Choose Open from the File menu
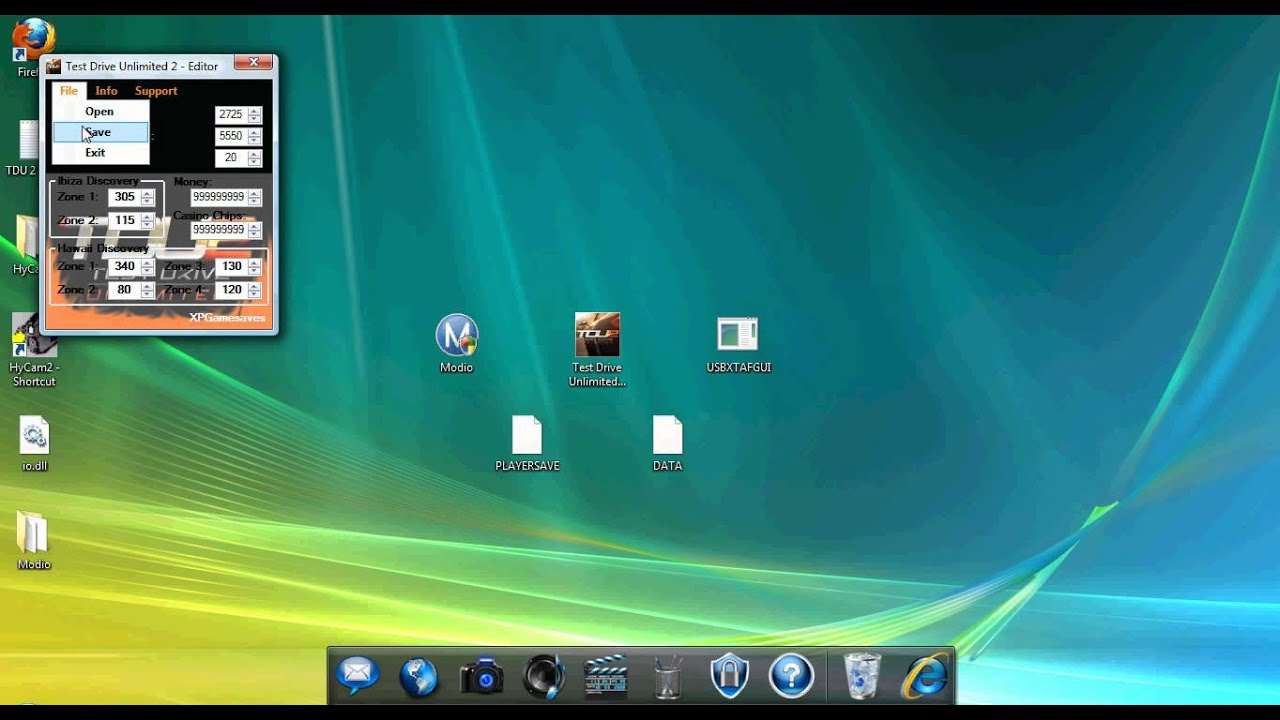This screenshot has height=720, width=1280. point(99,111)
